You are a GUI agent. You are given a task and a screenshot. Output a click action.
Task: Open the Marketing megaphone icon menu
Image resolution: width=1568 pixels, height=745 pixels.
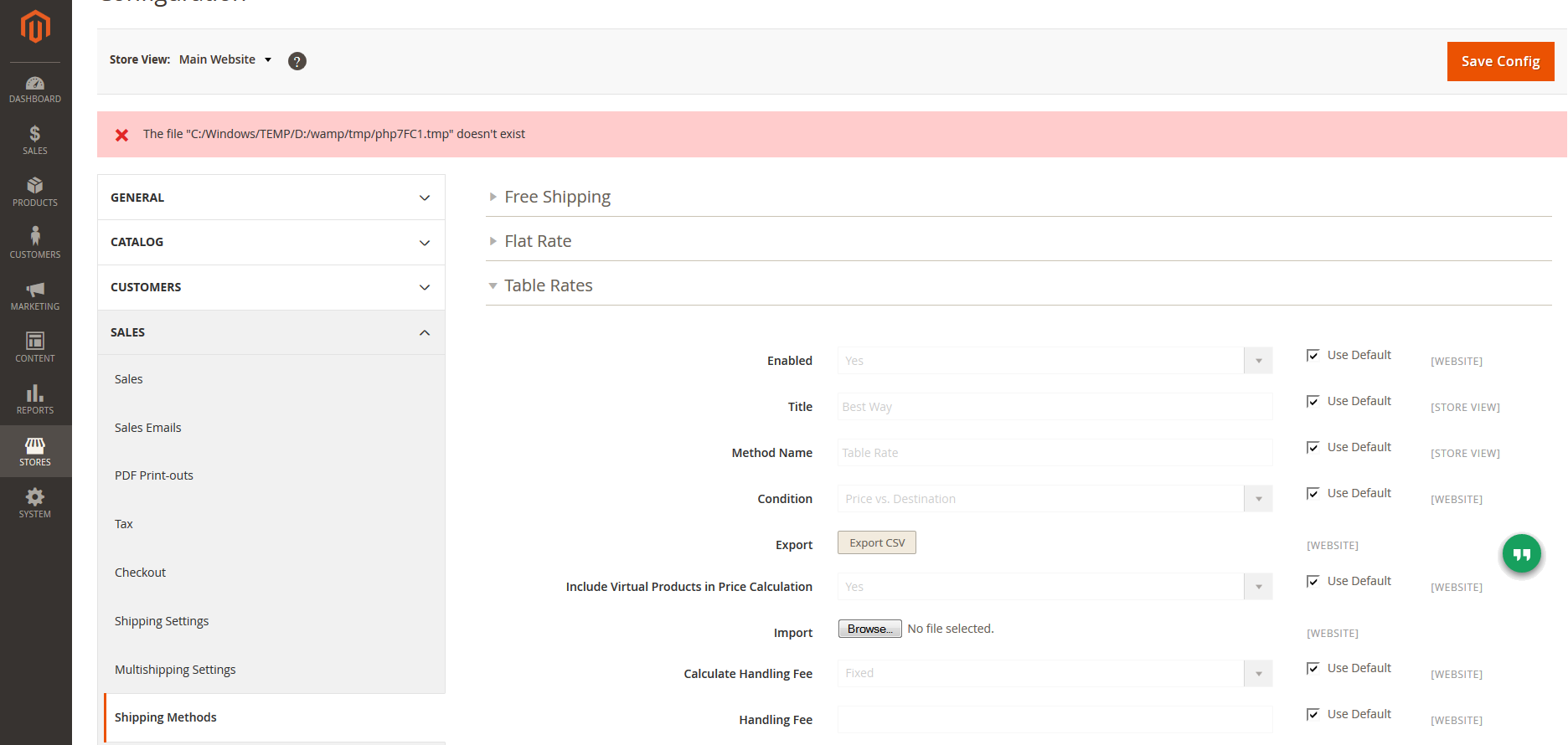click(35, 295)
